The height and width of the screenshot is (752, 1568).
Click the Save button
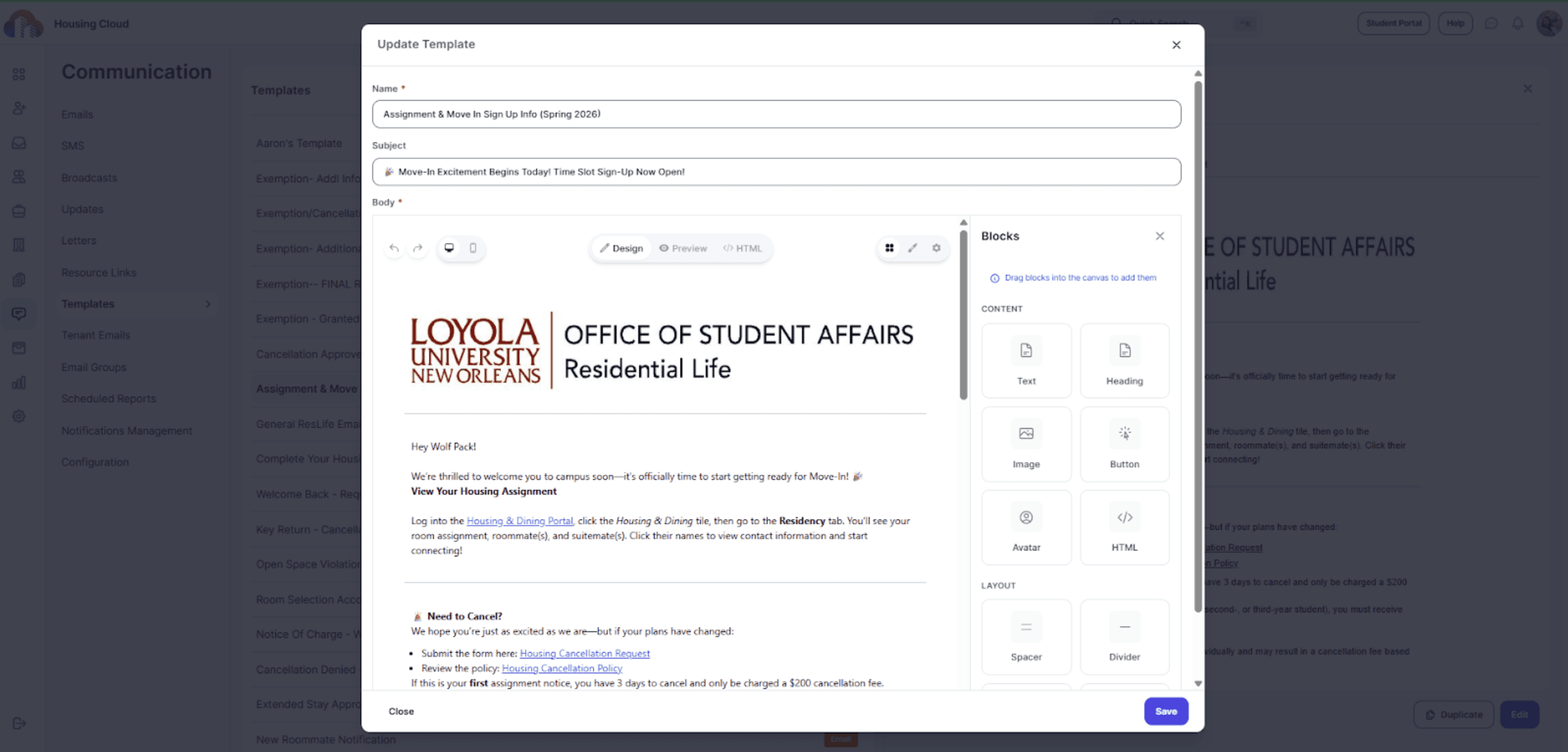point(1166,711)
